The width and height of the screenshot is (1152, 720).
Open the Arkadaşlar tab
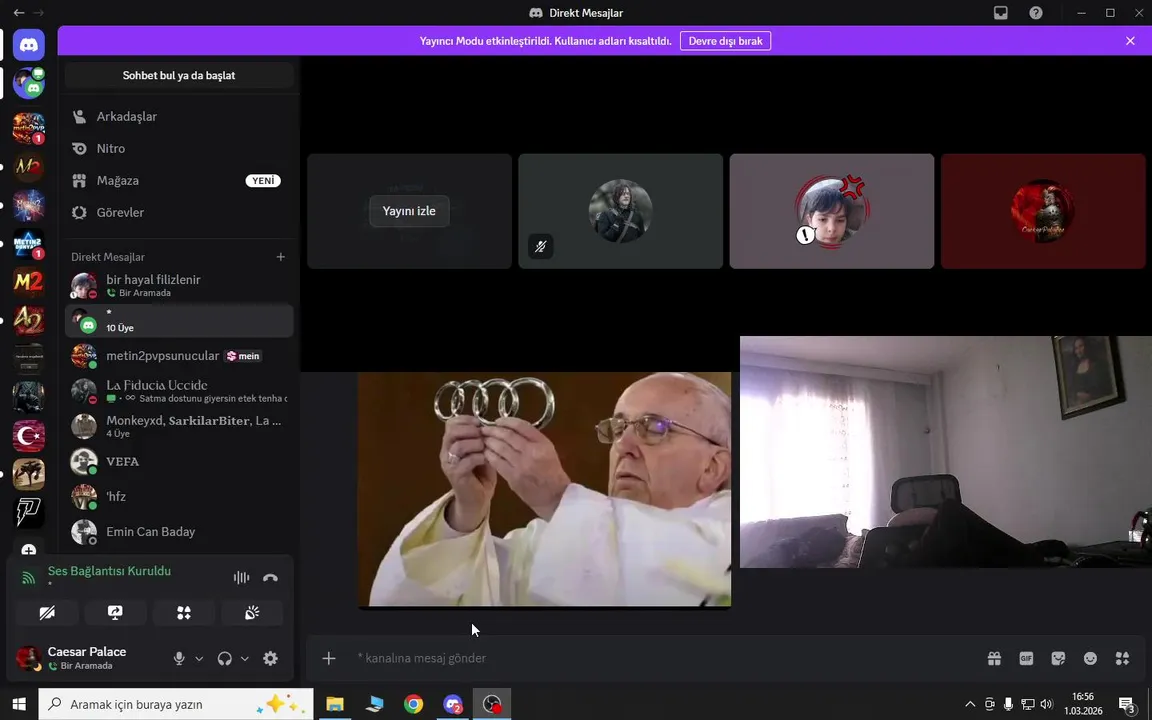(179, 116)
